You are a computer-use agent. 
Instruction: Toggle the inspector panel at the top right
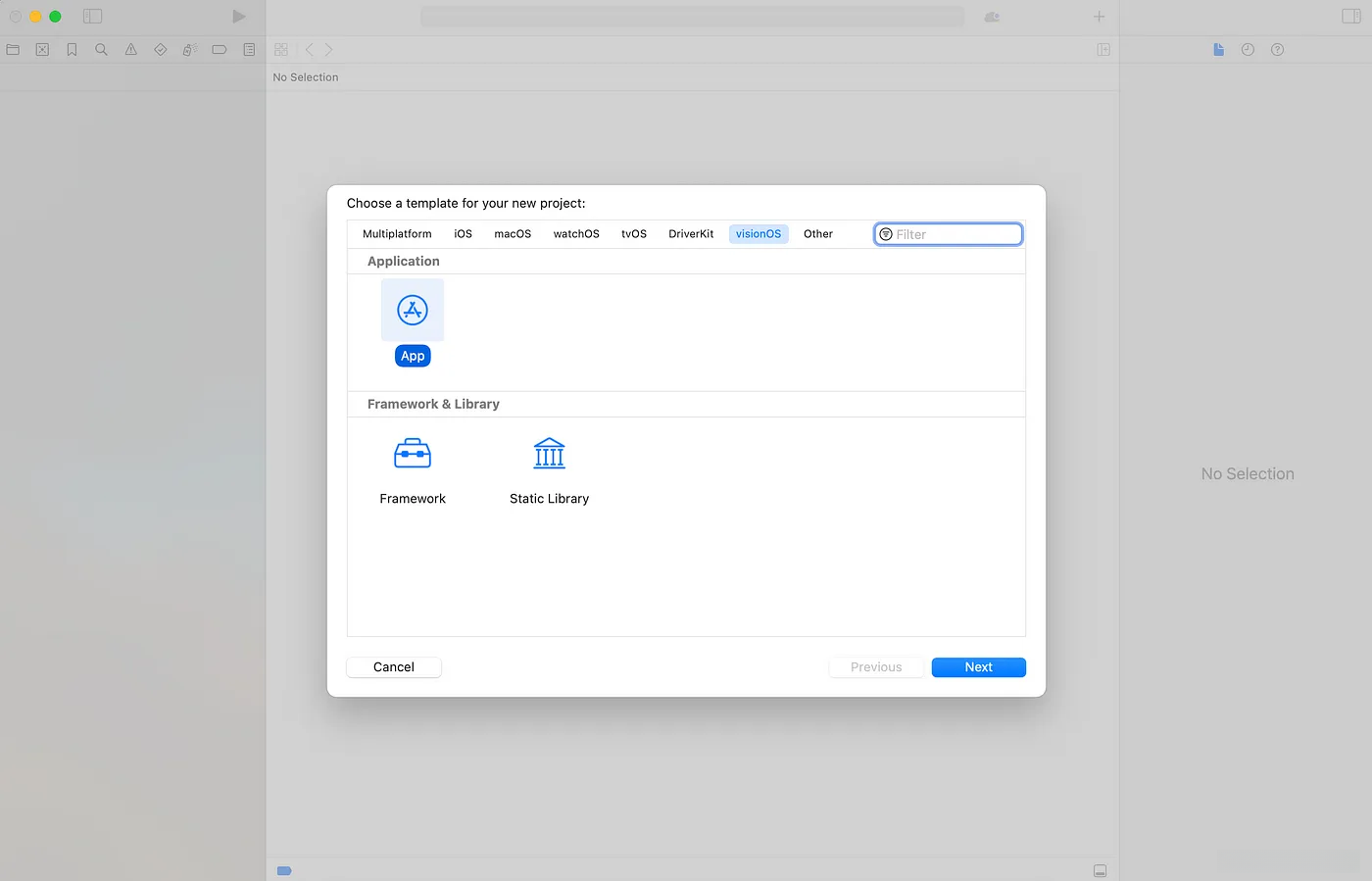coord(1351,17)
